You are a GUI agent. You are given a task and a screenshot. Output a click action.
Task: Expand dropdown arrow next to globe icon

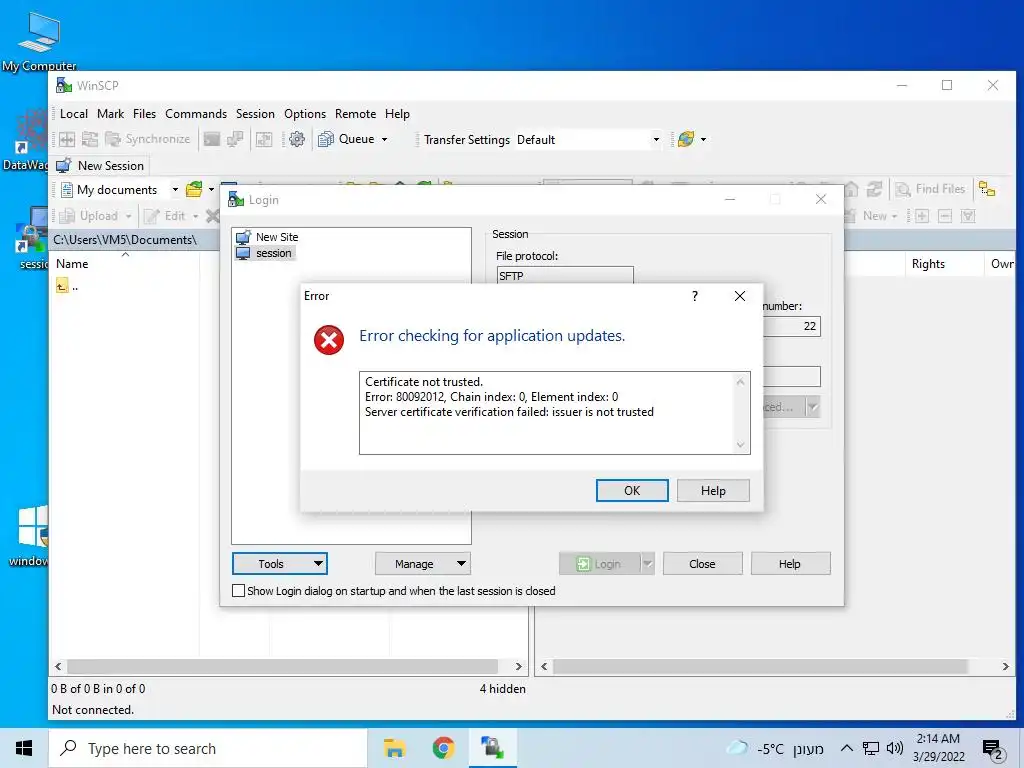[x=703, y=139]
